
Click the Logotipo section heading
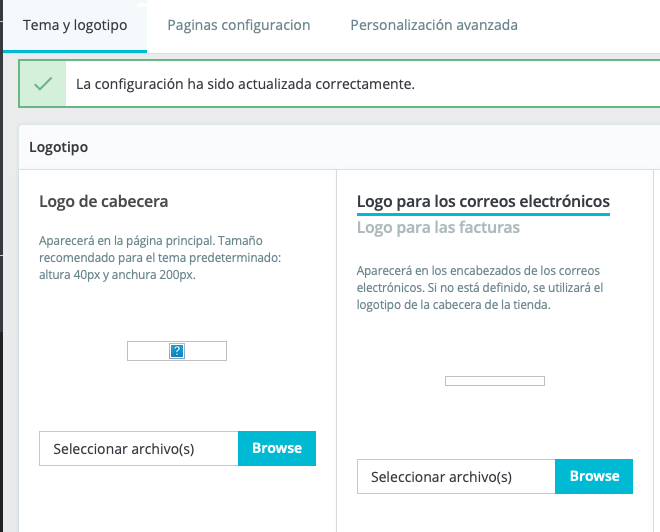[x=59, y=147]
